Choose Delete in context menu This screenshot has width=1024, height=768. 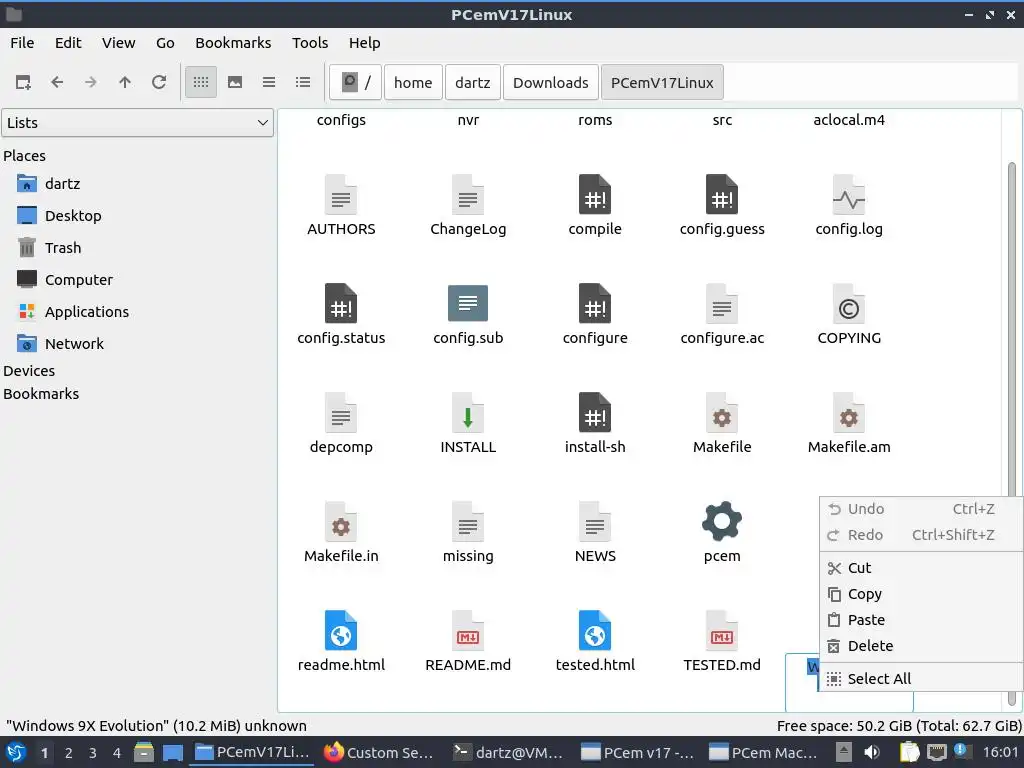[921, 646]
